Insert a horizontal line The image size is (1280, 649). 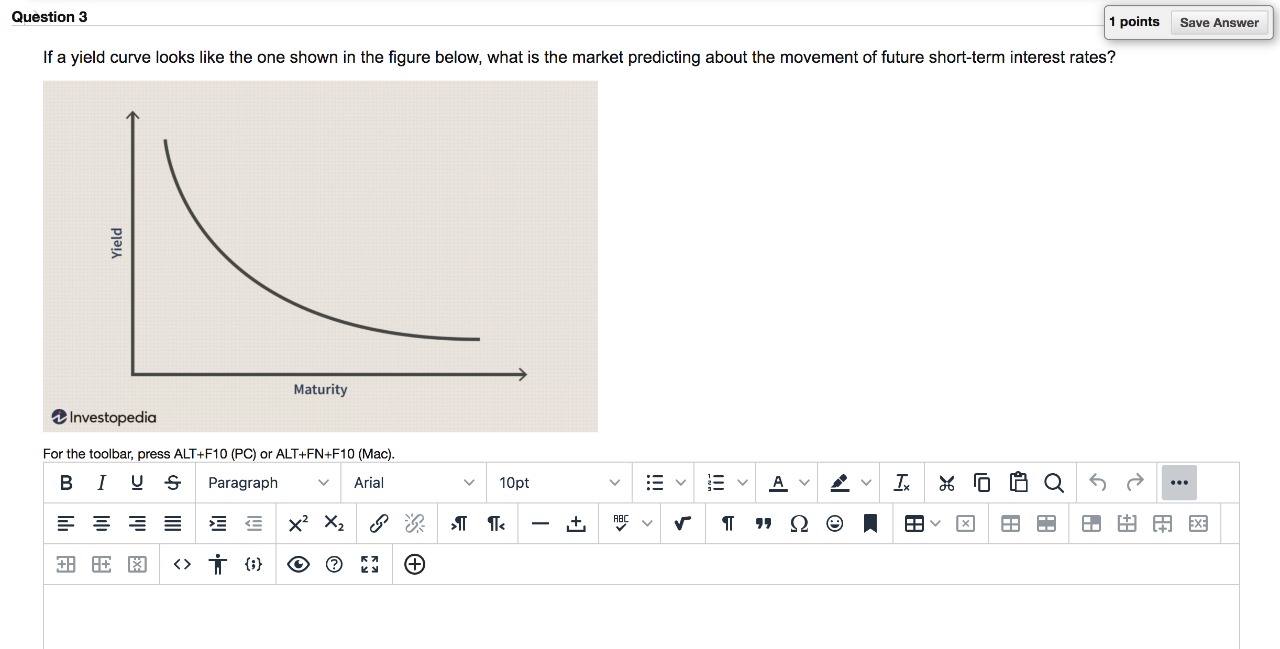click(541, 523)
